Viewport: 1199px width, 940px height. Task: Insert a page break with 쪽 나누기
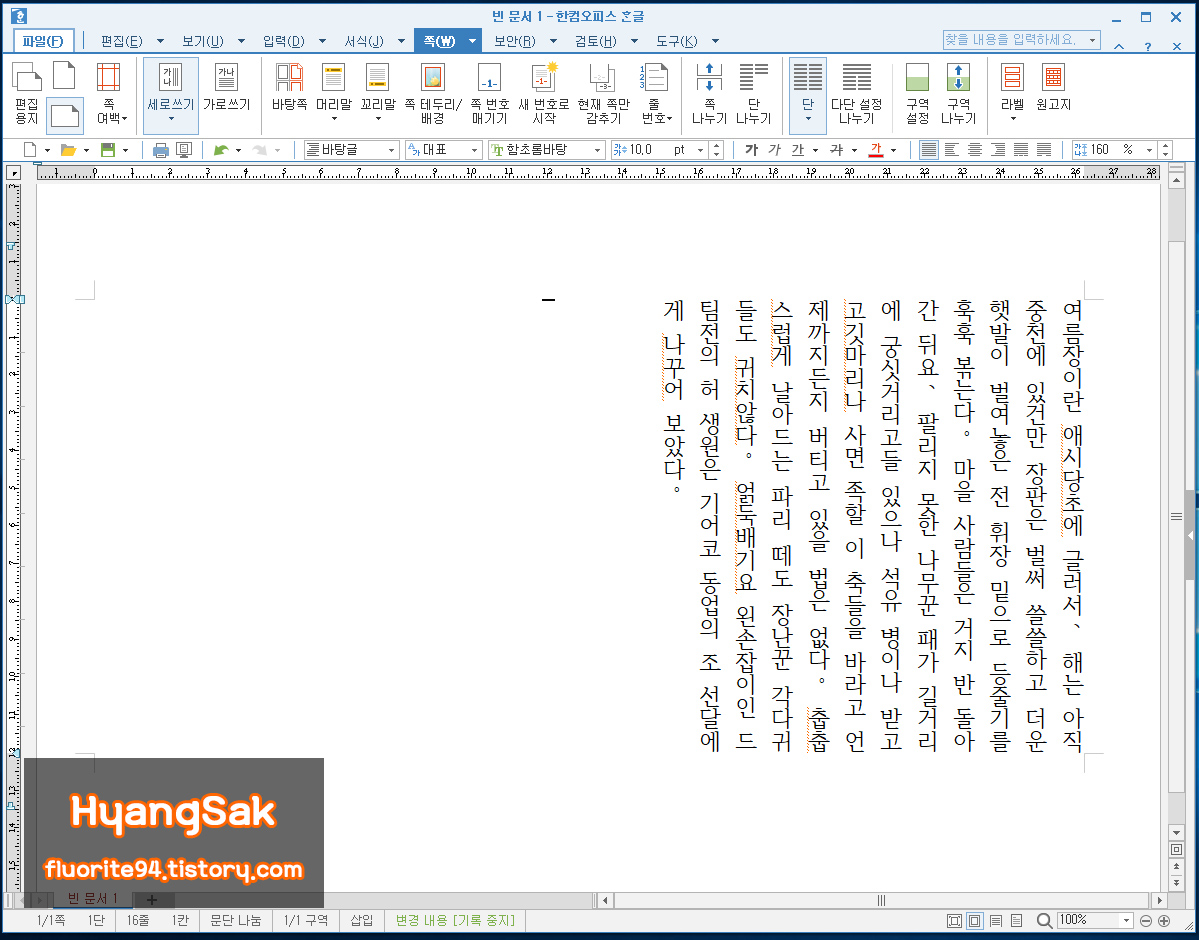(709, 93)
